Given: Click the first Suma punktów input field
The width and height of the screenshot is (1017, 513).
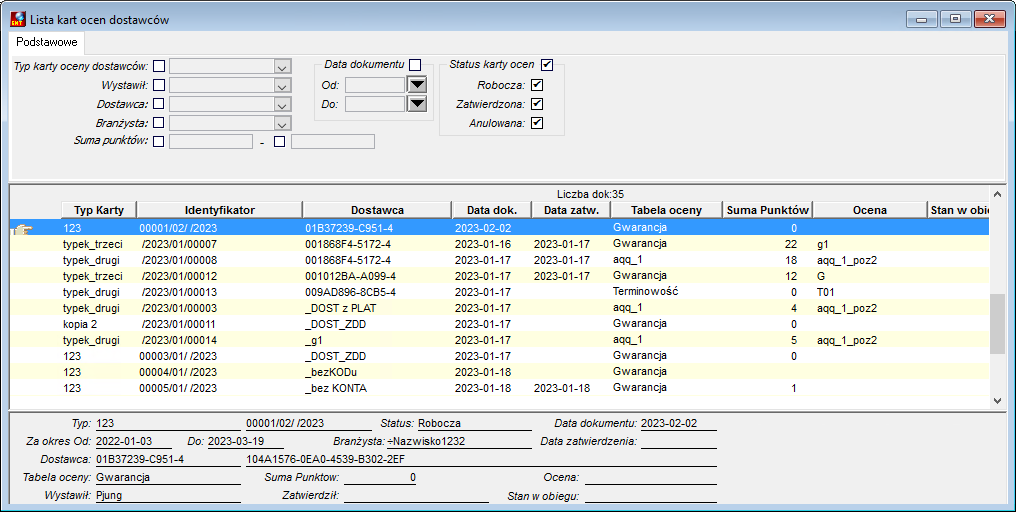Looking at the screenshot, I should [211, 141].
